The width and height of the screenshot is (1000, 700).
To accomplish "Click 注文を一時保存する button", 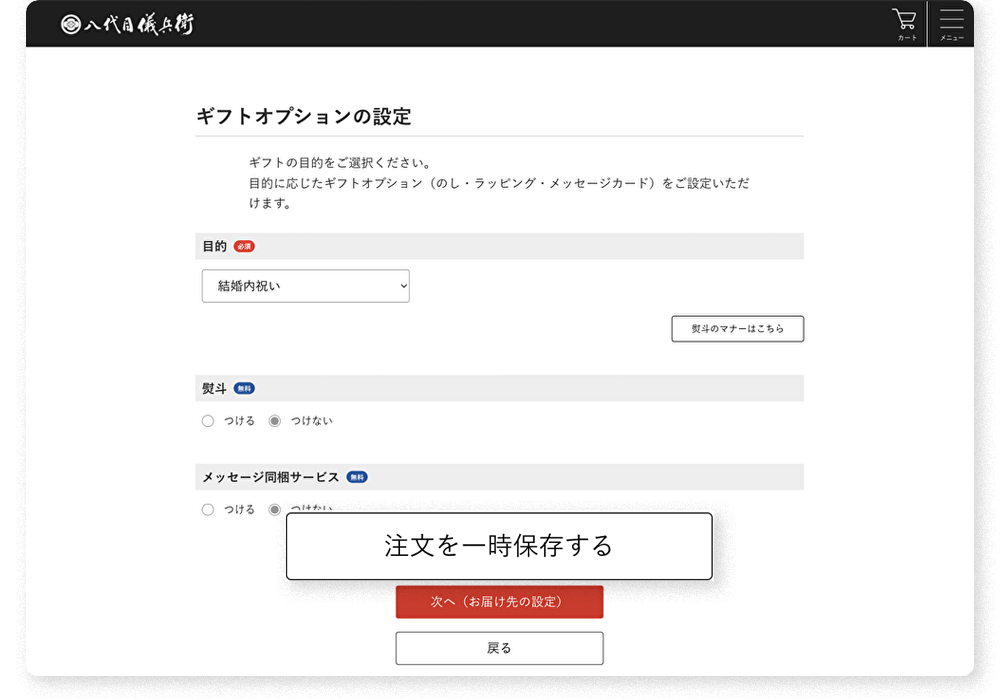I will [499, 546].
